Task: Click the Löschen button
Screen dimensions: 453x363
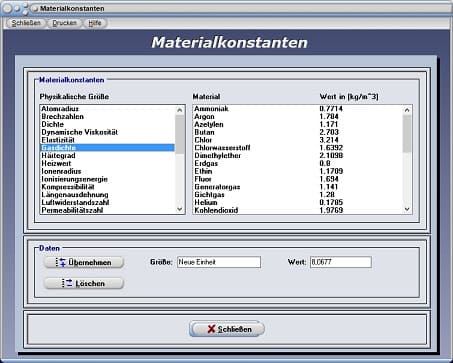Action: click(84, 283)
